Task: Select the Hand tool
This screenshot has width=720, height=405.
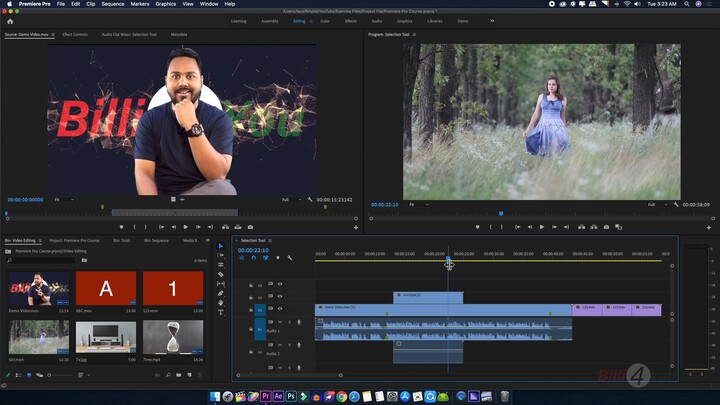Action: click(221, 303)
